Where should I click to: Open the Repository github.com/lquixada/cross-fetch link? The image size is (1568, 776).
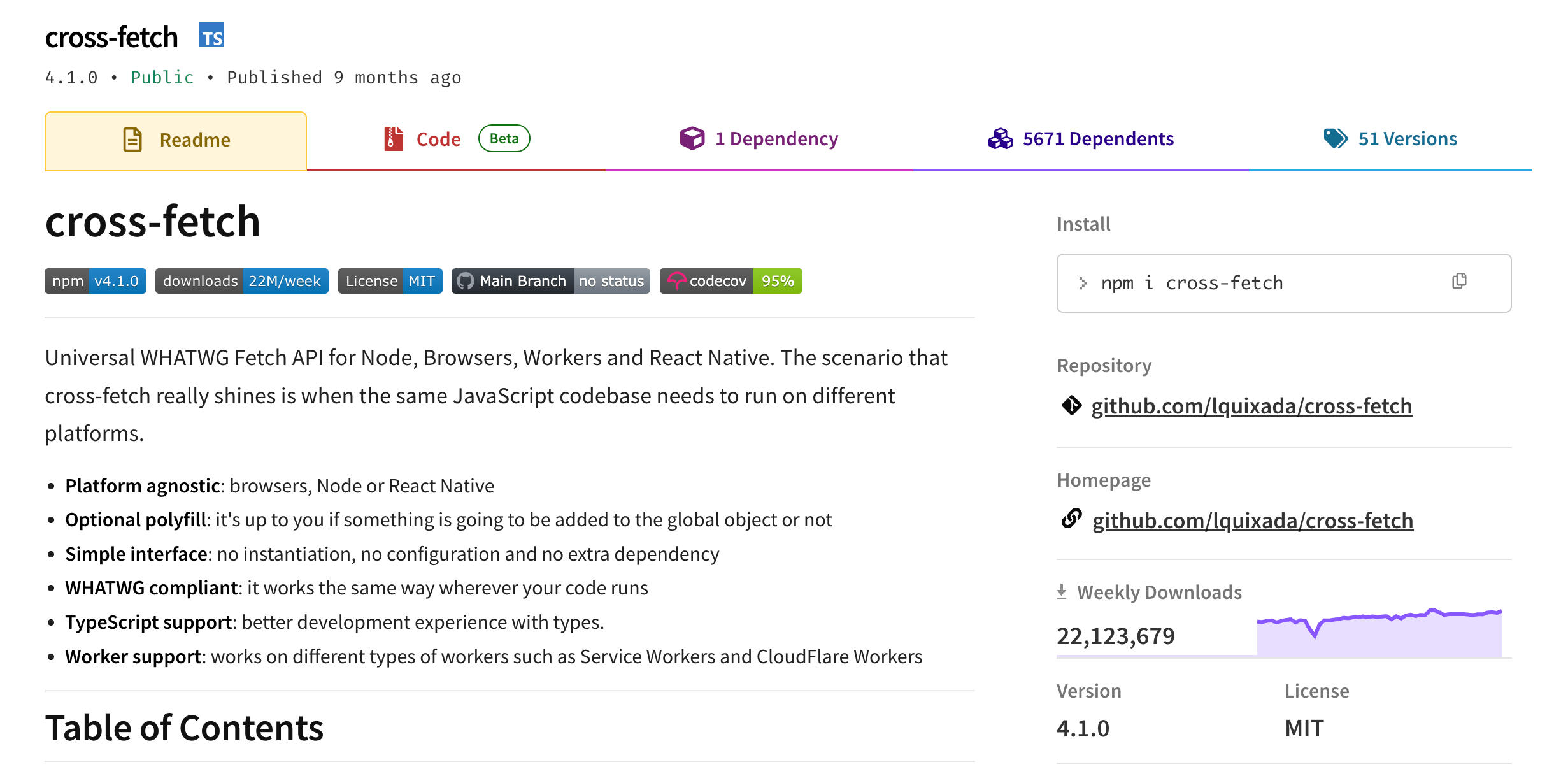click(x=1251, y=406)
